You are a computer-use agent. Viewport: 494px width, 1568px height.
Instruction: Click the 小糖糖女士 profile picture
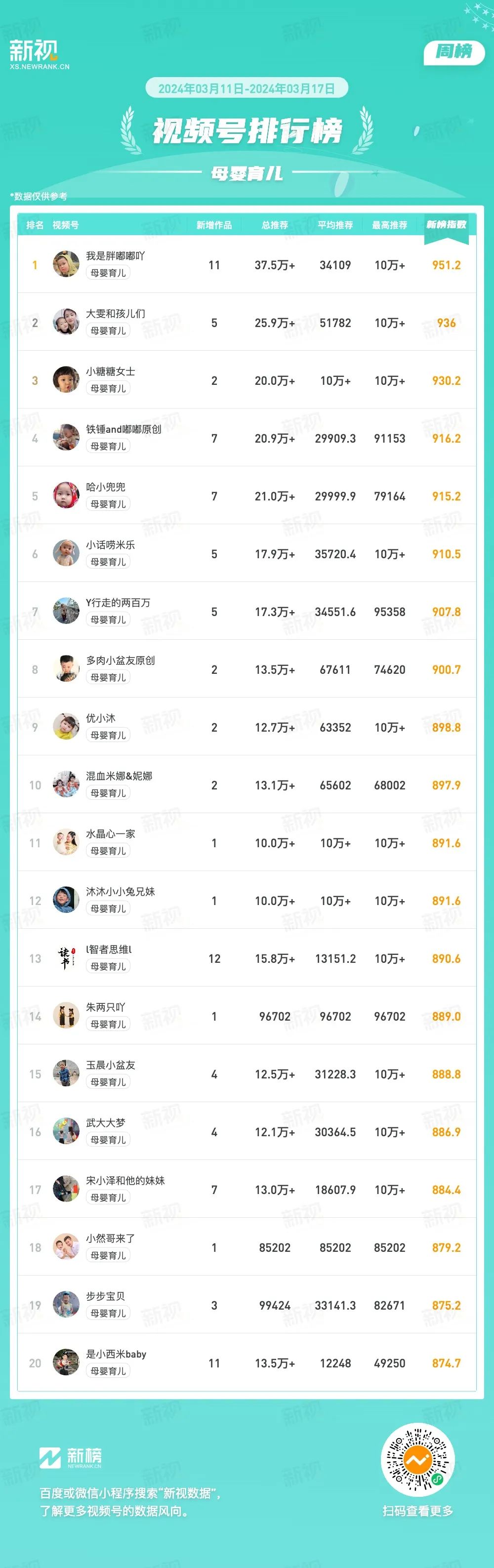pos(66,380)
